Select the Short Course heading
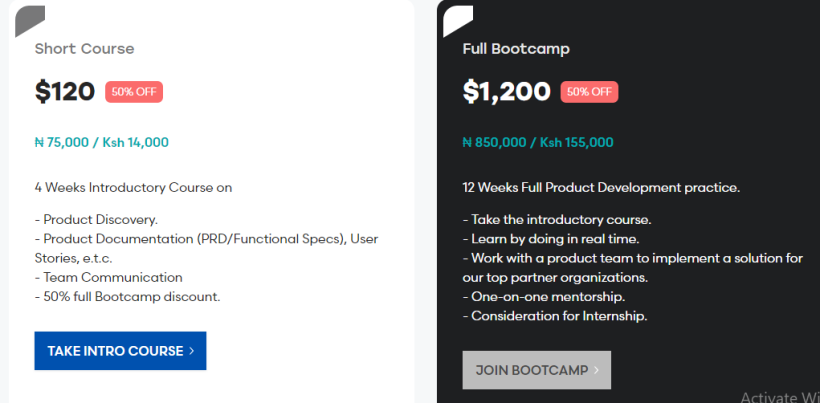 tap(84, 49)
